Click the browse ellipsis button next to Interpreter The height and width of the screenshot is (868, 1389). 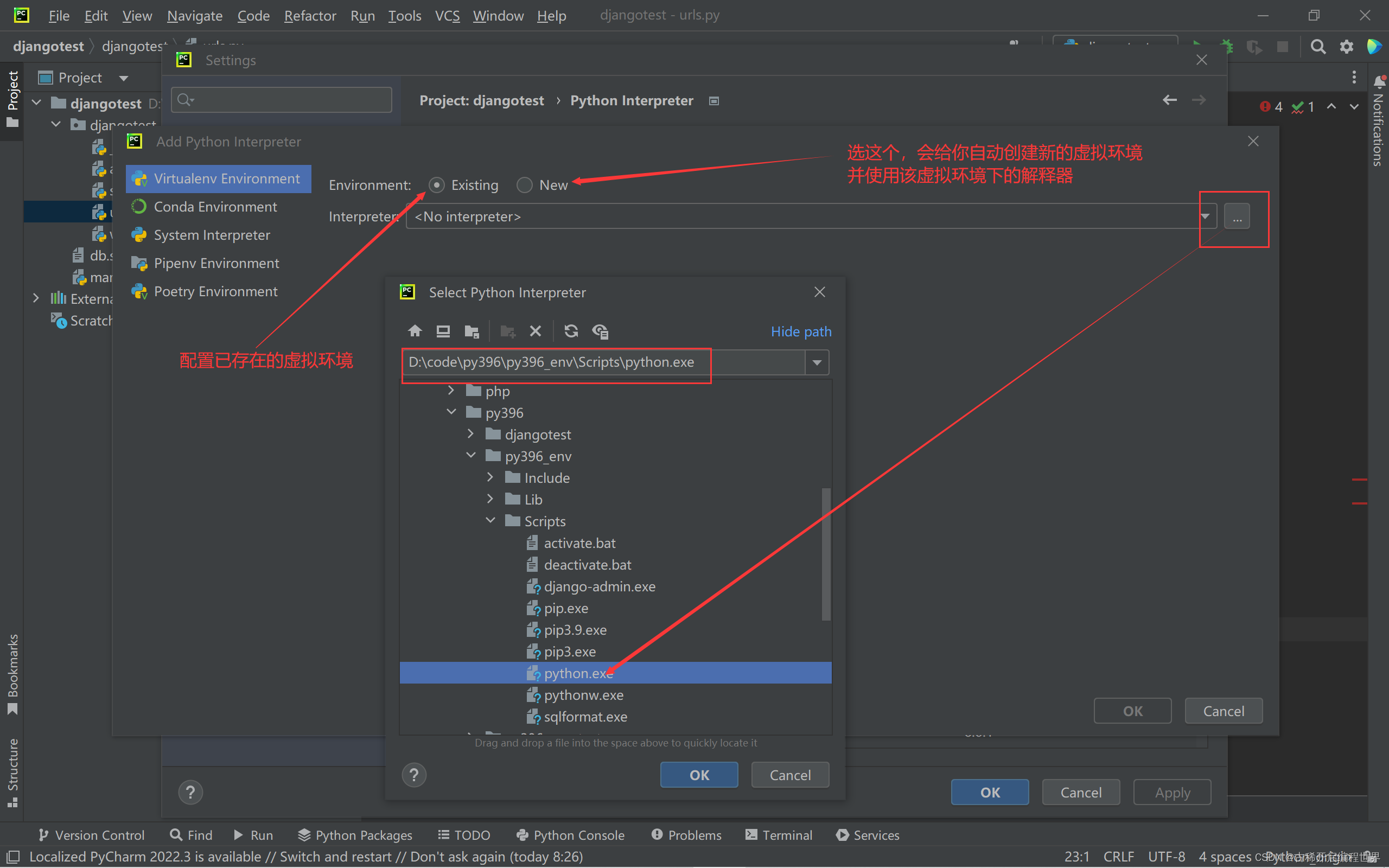[1237, 216]
